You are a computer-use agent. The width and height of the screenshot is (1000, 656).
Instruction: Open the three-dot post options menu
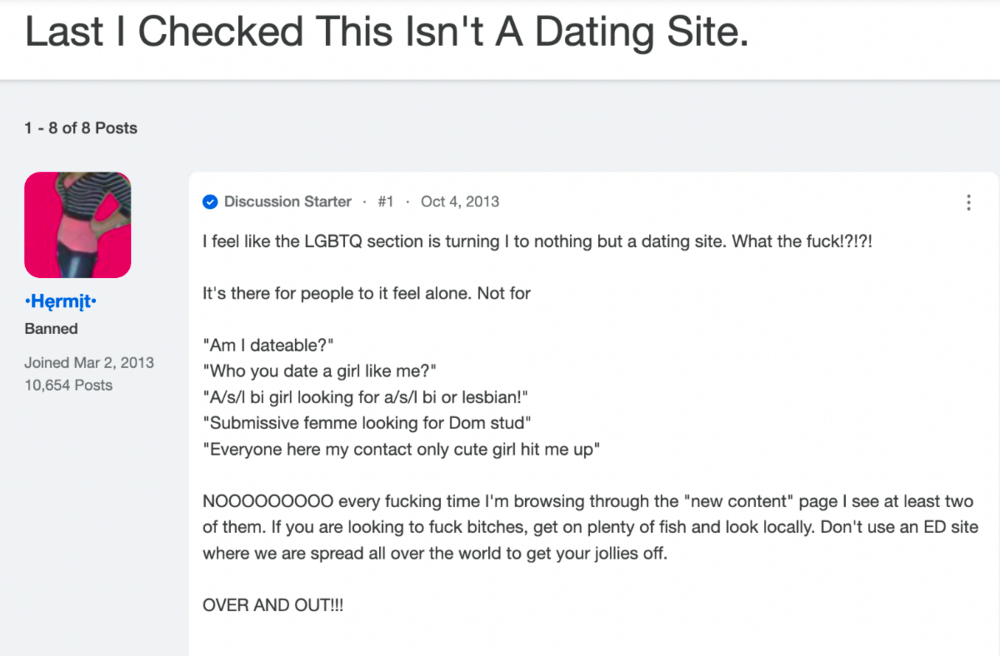tap(968, 203)
